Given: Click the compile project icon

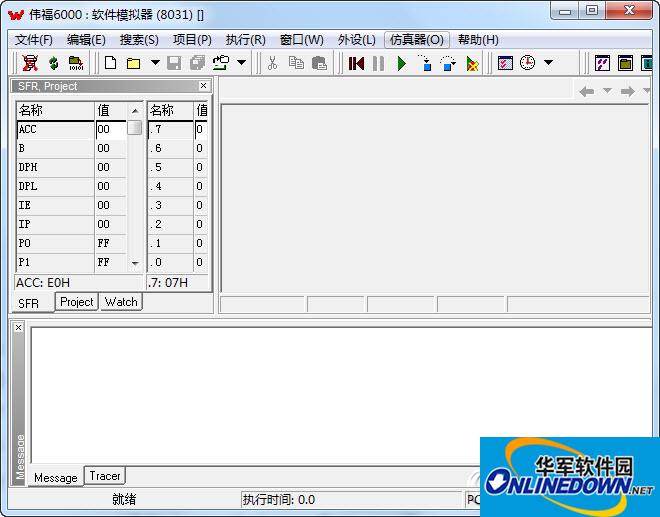Looking at the screenshot, I should coord(221,63).
